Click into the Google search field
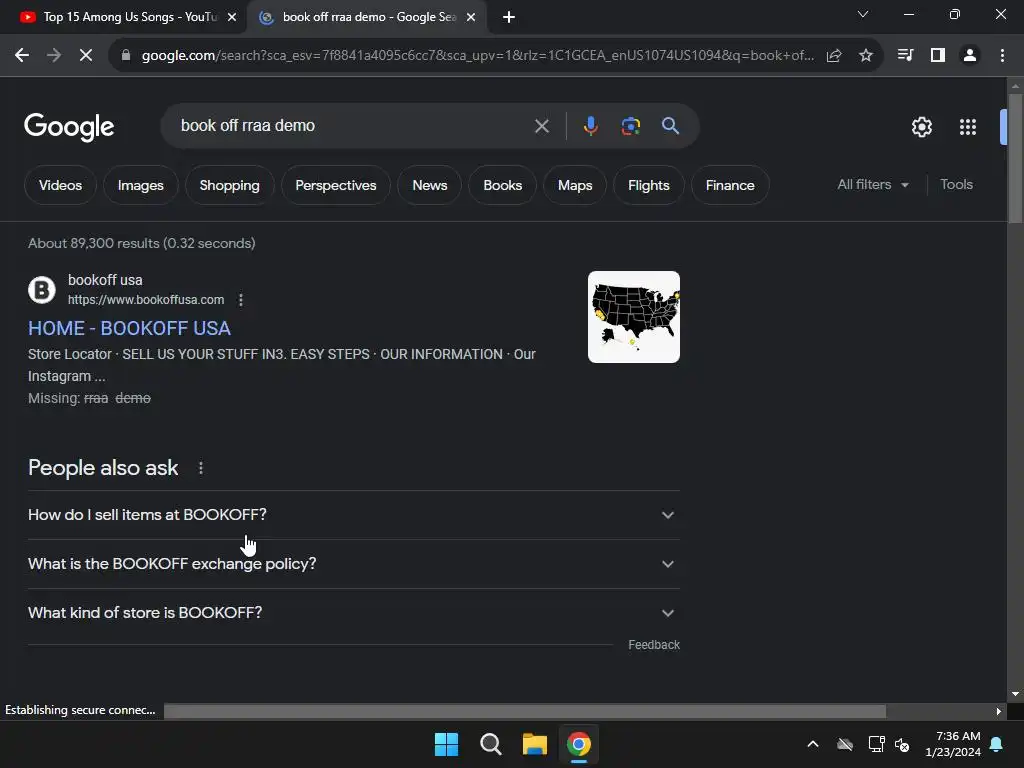This screenshot has width=1024, height=768. click(353, 126)
